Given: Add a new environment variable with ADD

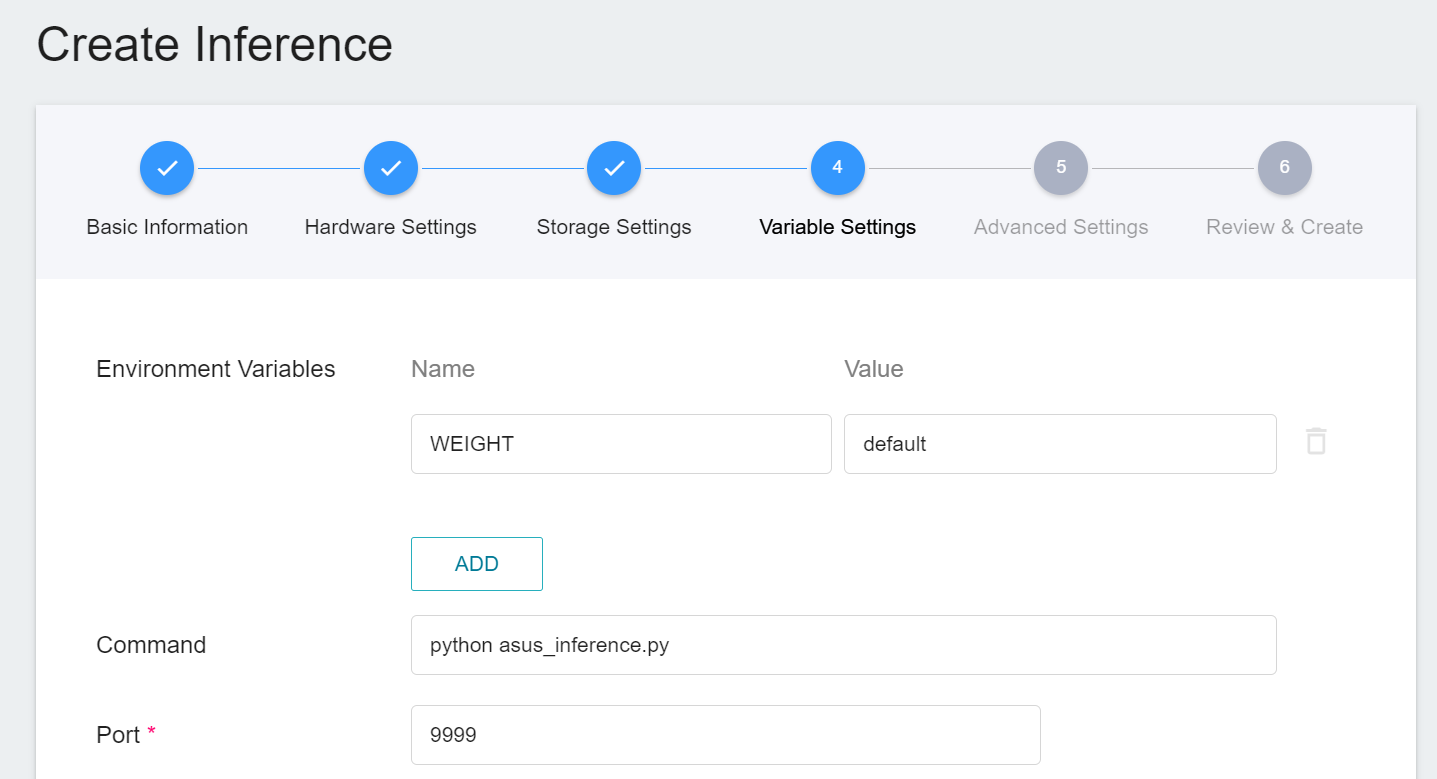Looking at the screenshot, I should pos(477,564).
